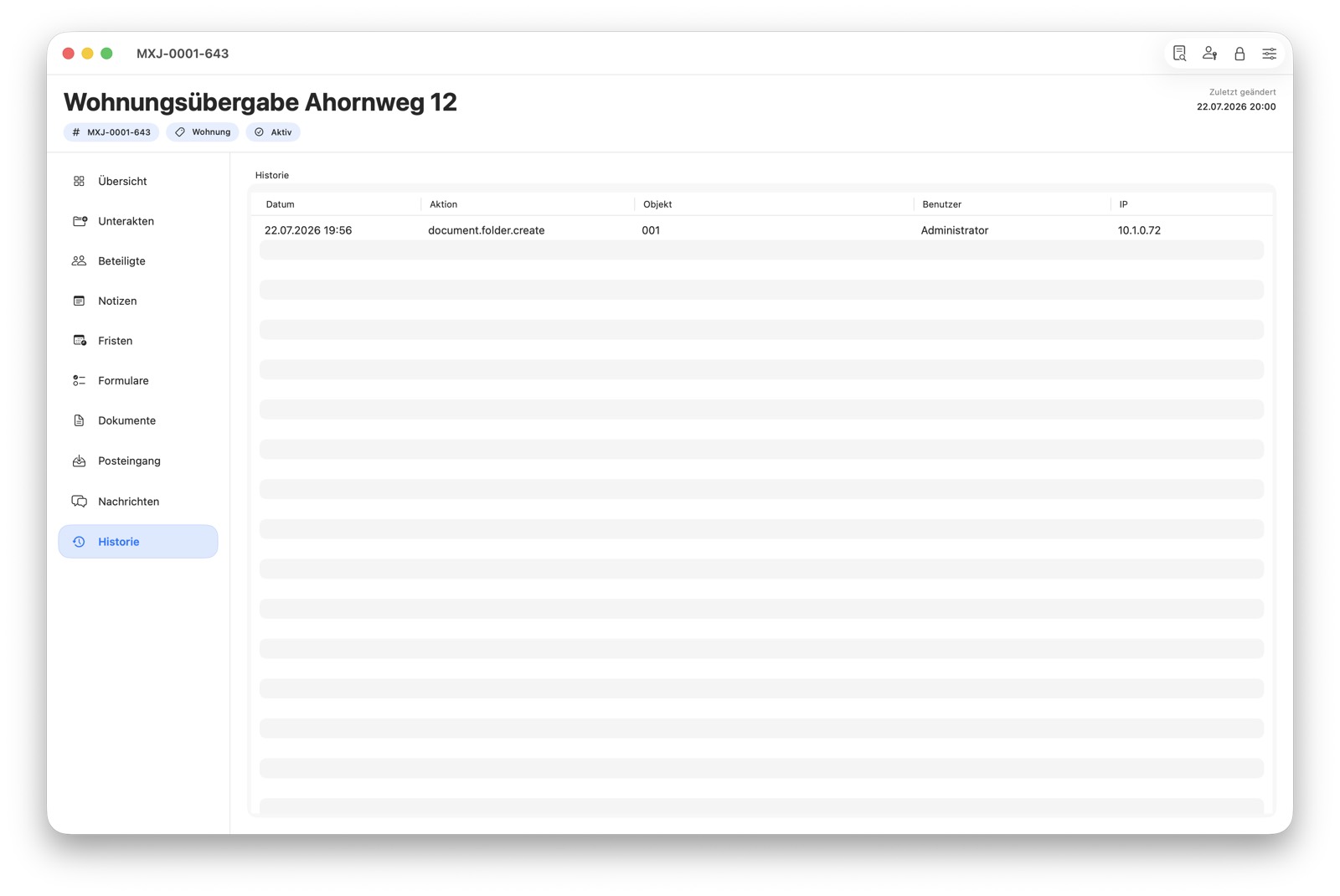Click the Aktiv status badge
The image size is (1340, 896).
(273, 132)
